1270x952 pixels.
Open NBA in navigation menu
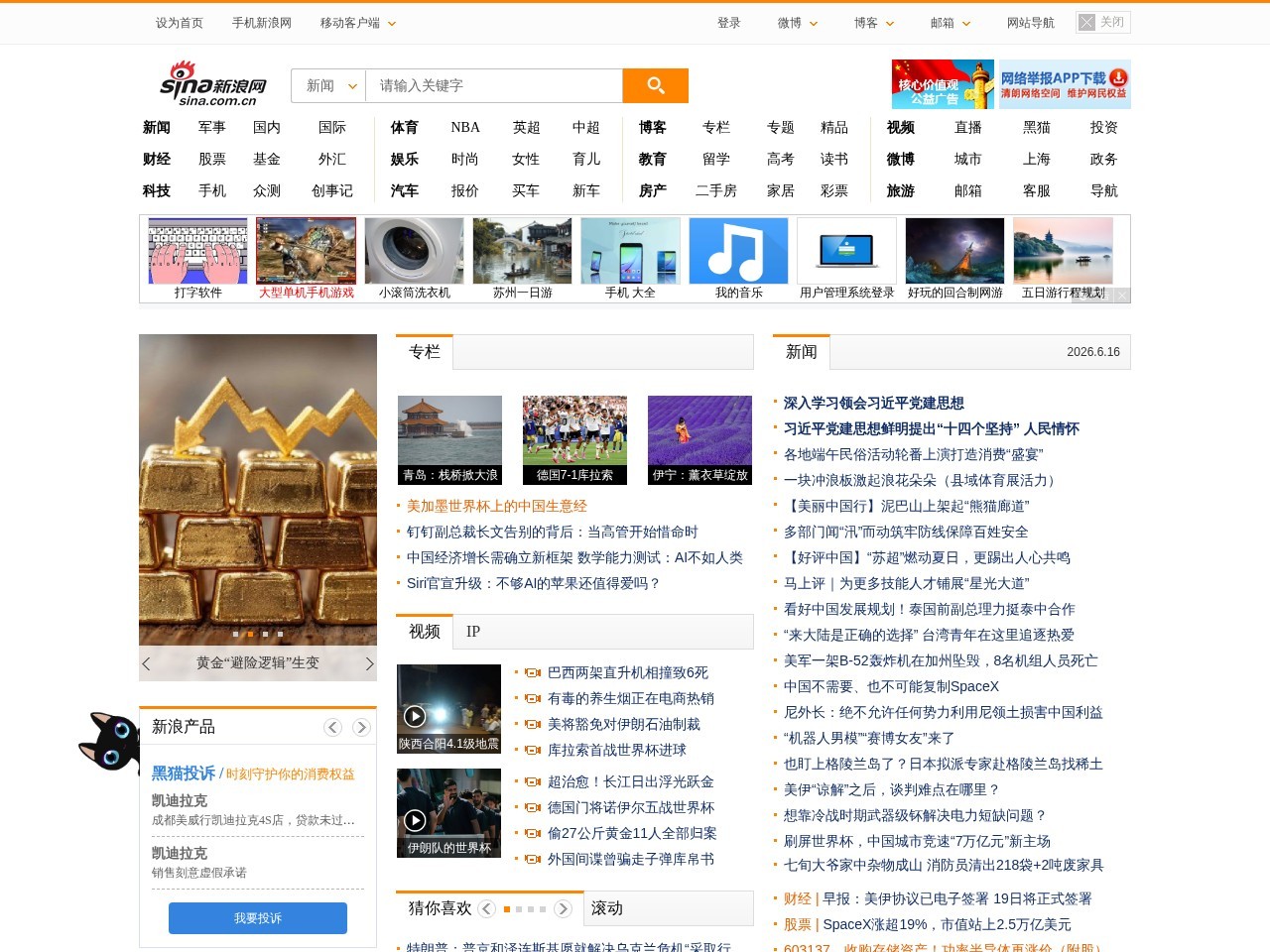(465, 127)
